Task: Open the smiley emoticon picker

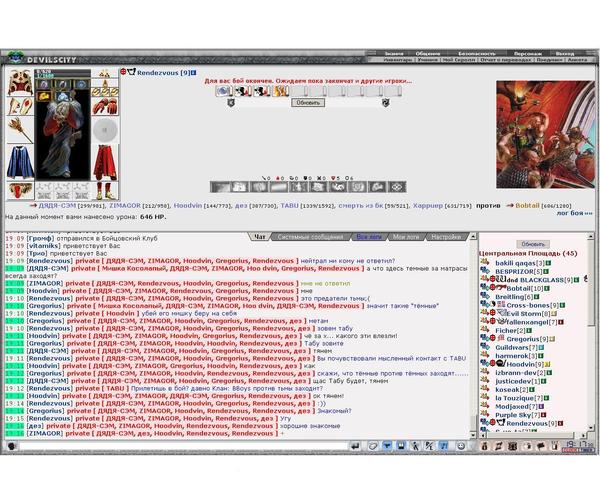Action: click(461, 446)
